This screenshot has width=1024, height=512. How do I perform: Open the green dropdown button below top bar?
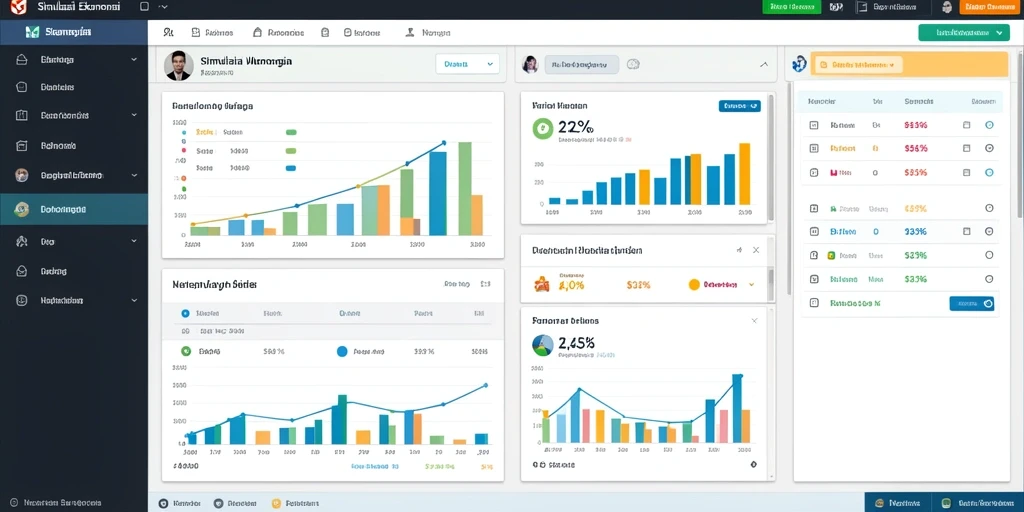coord(964,33)
